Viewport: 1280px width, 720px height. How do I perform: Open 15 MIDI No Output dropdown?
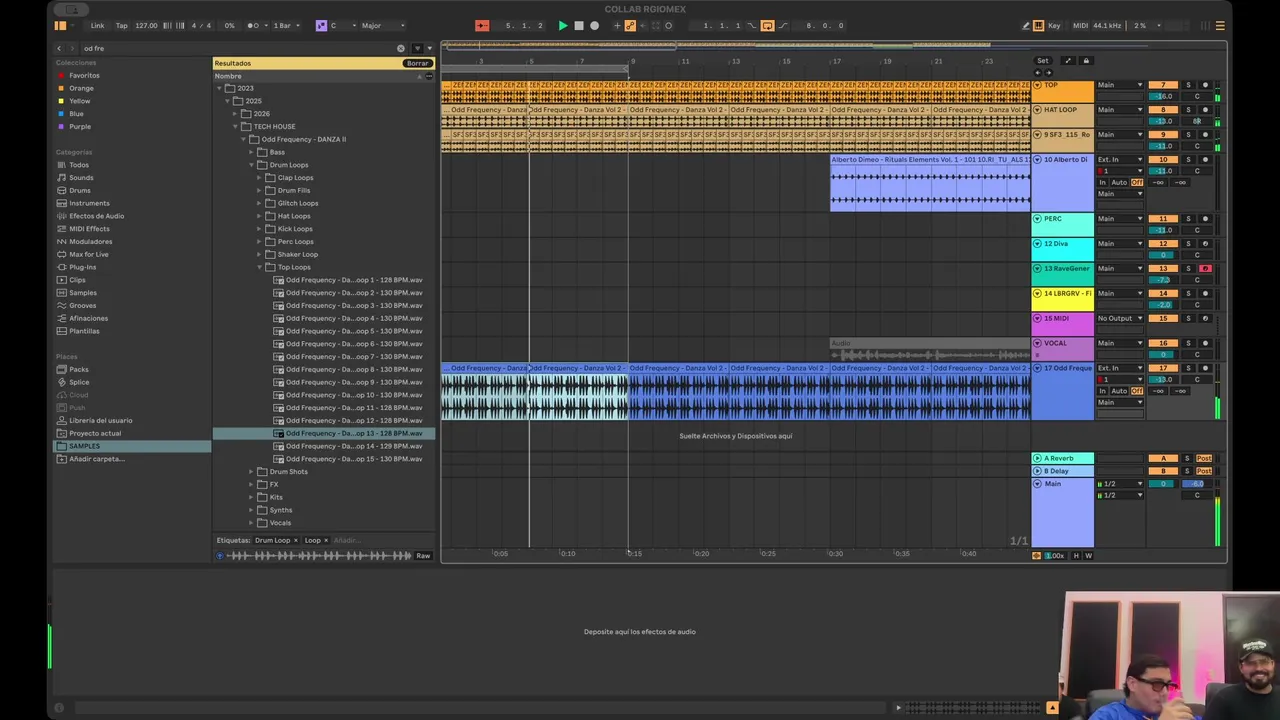1120,319
